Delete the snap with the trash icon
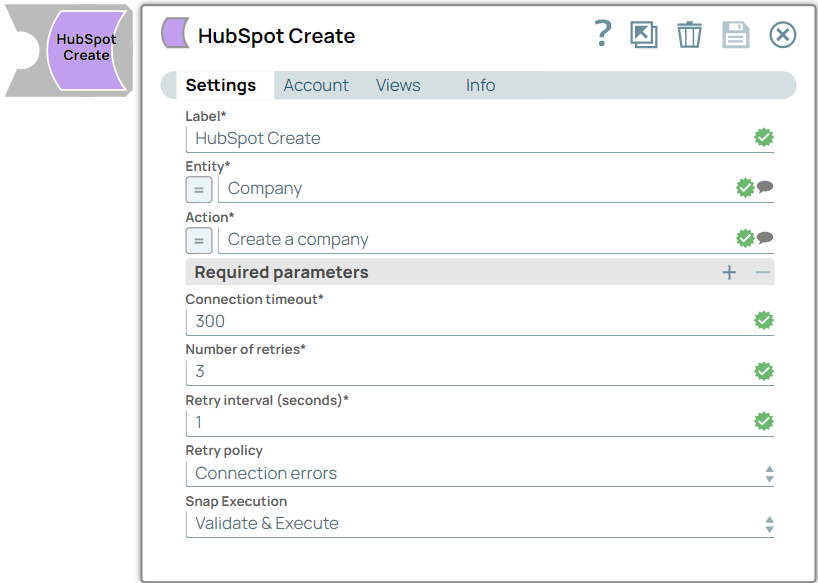 coord(689,35)
